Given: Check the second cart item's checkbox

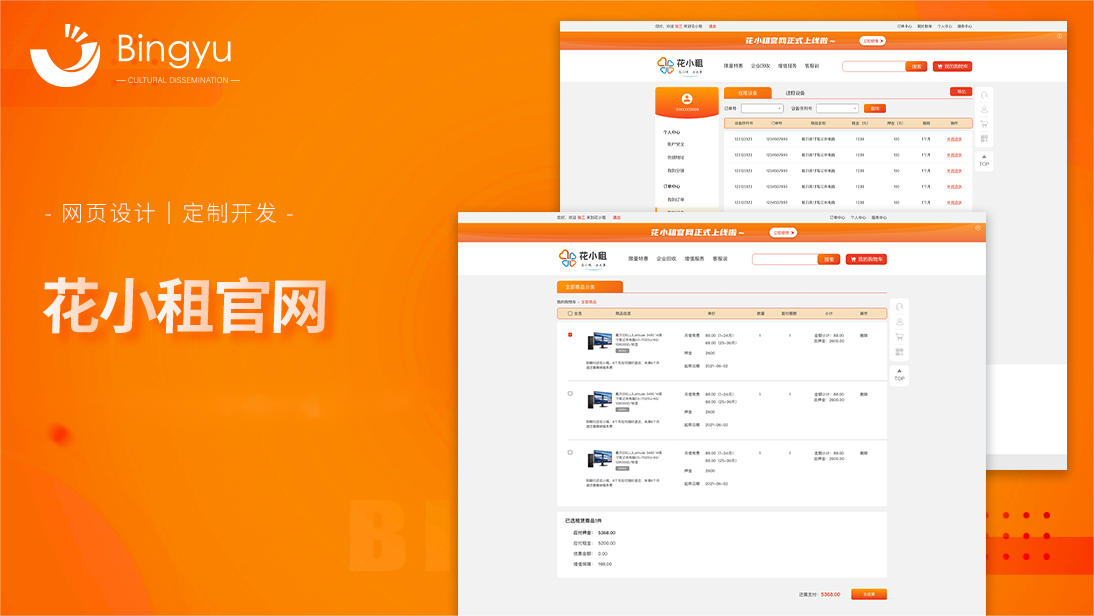Looking at the screenshot, I should pos(570,394).
